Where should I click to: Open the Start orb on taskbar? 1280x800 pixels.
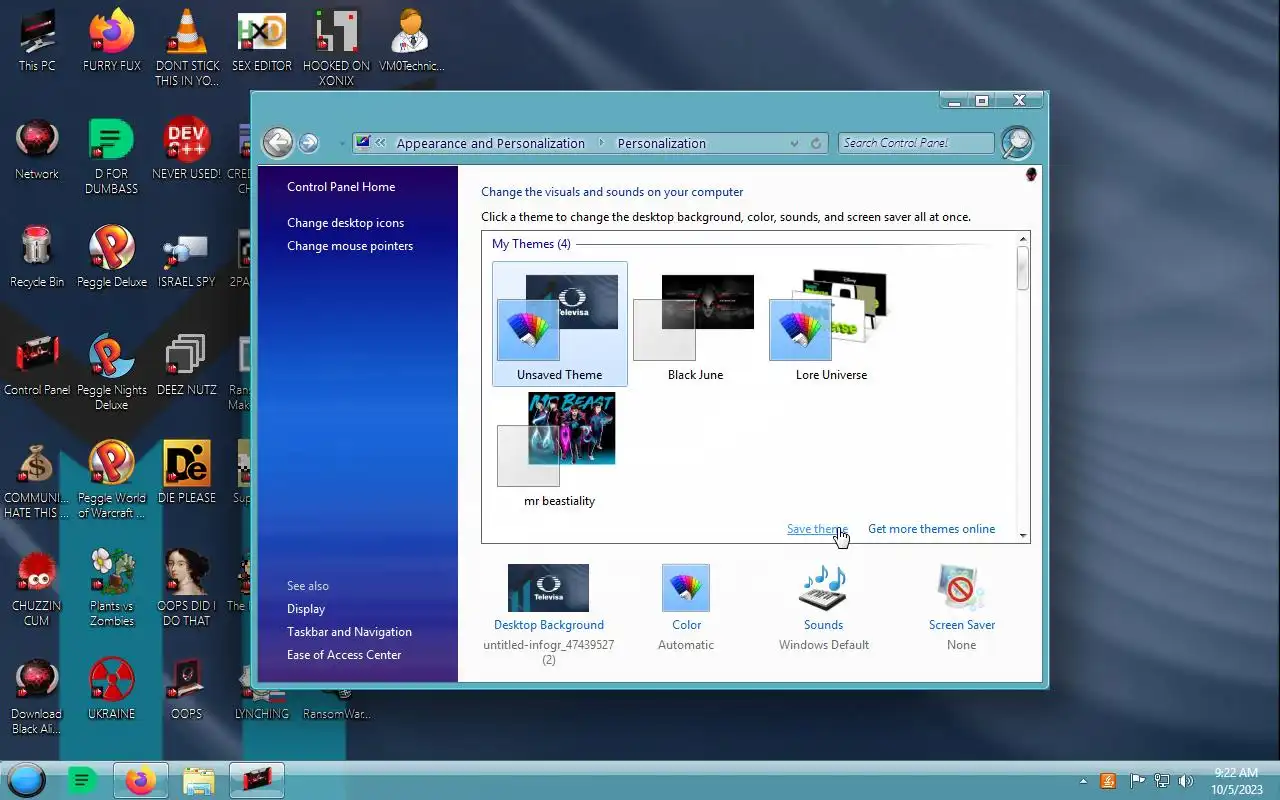pos(27,780)
